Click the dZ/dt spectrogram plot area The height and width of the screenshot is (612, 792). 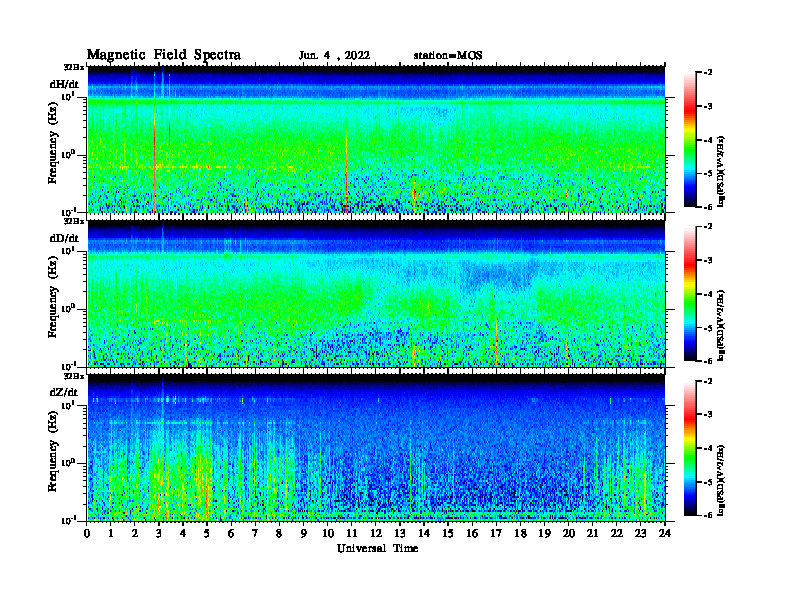click(376, 448)
